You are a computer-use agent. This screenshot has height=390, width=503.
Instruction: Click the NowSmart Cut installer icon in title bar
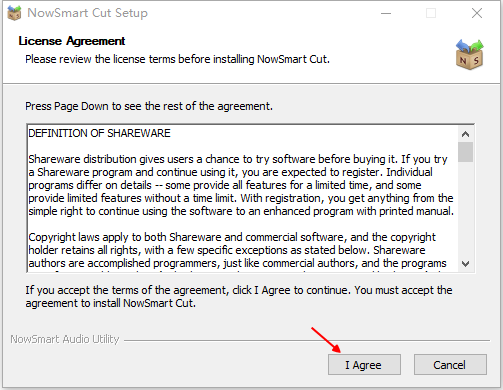click(14, 13)
